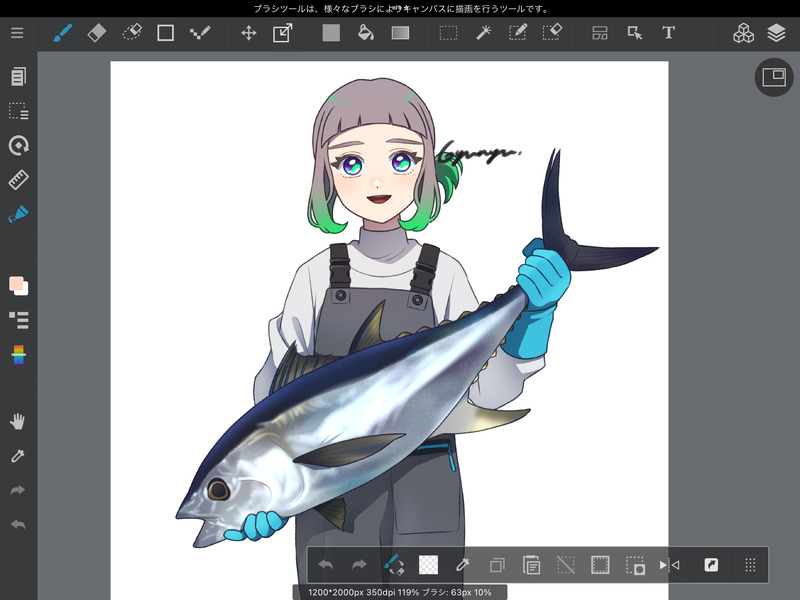Open the document pages icon in sidebar
The height and width of the screenshot is (600, 800).
click(18, 77)
